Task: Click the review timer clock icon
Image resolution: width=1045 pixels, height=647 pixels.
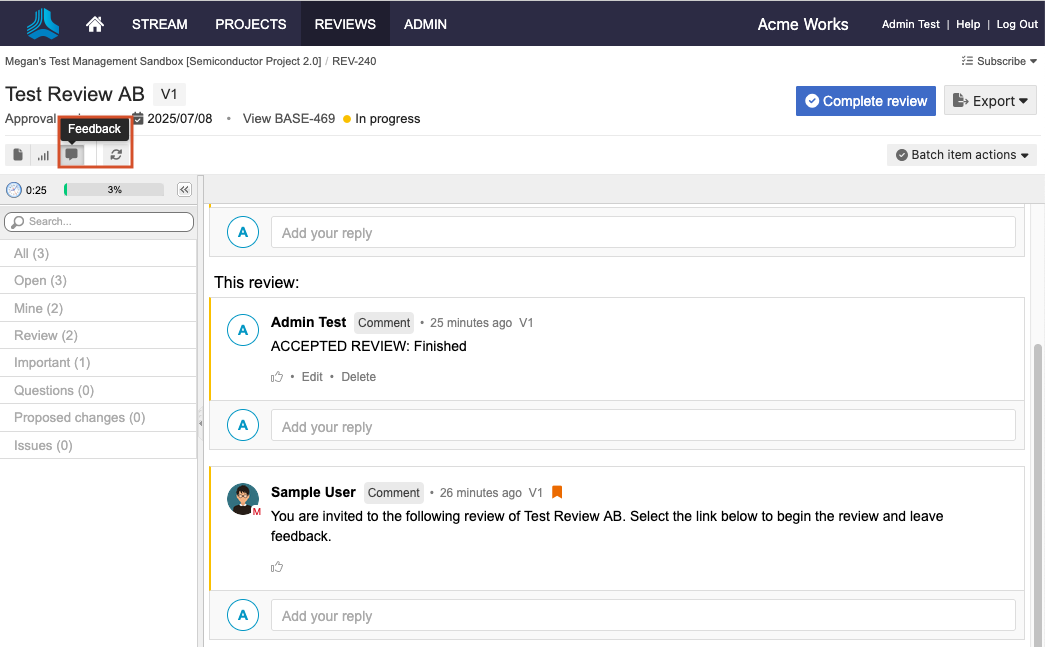Action: (14, 190)
